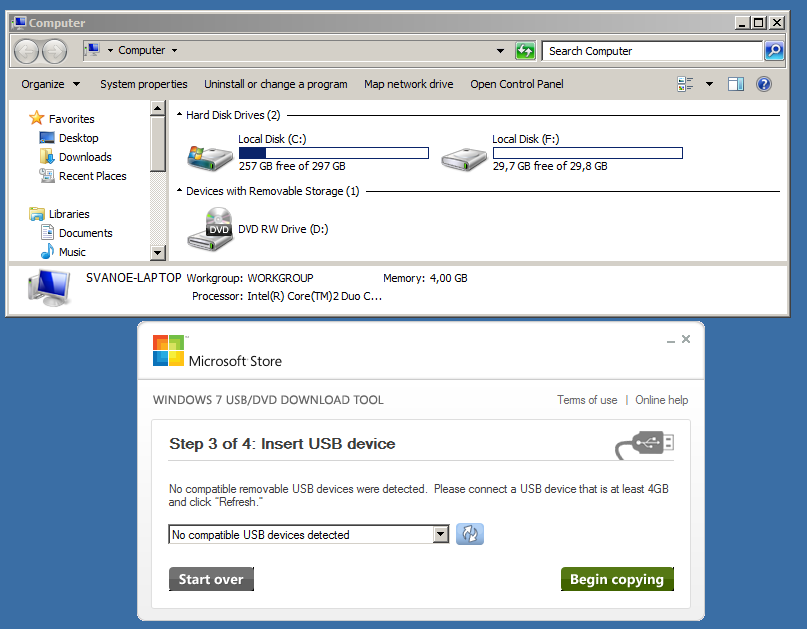Screen dimensions: 807x629
Task: Click the text '29,7 GB free of 29,8 GB'
Action: [550, 166]
